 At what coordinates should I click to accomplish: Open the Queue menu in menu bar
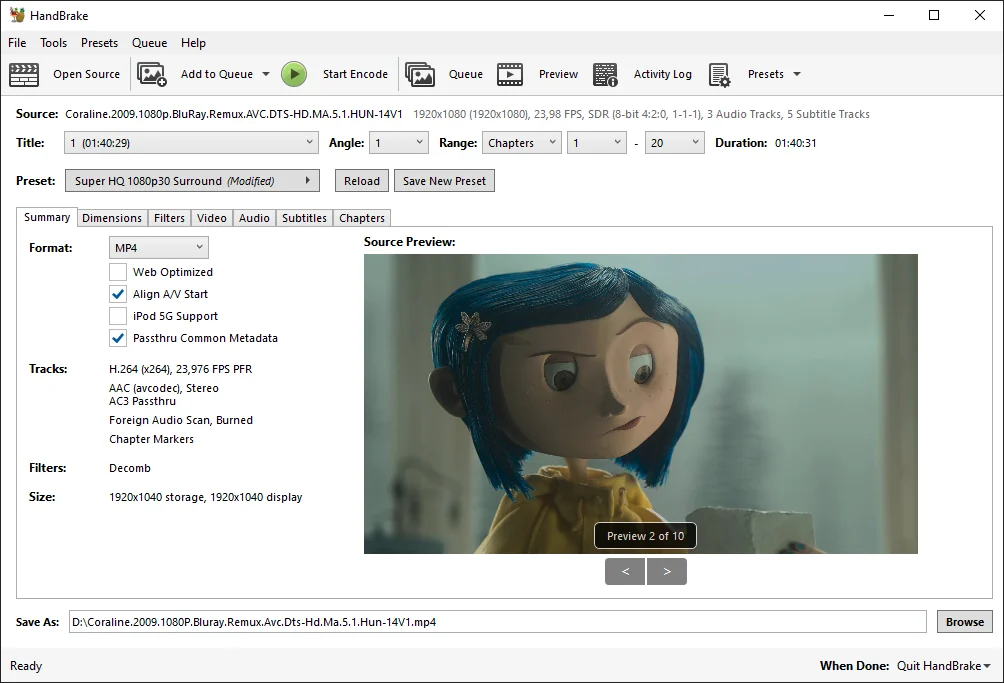pyautogui.click(x=149, y=43)
